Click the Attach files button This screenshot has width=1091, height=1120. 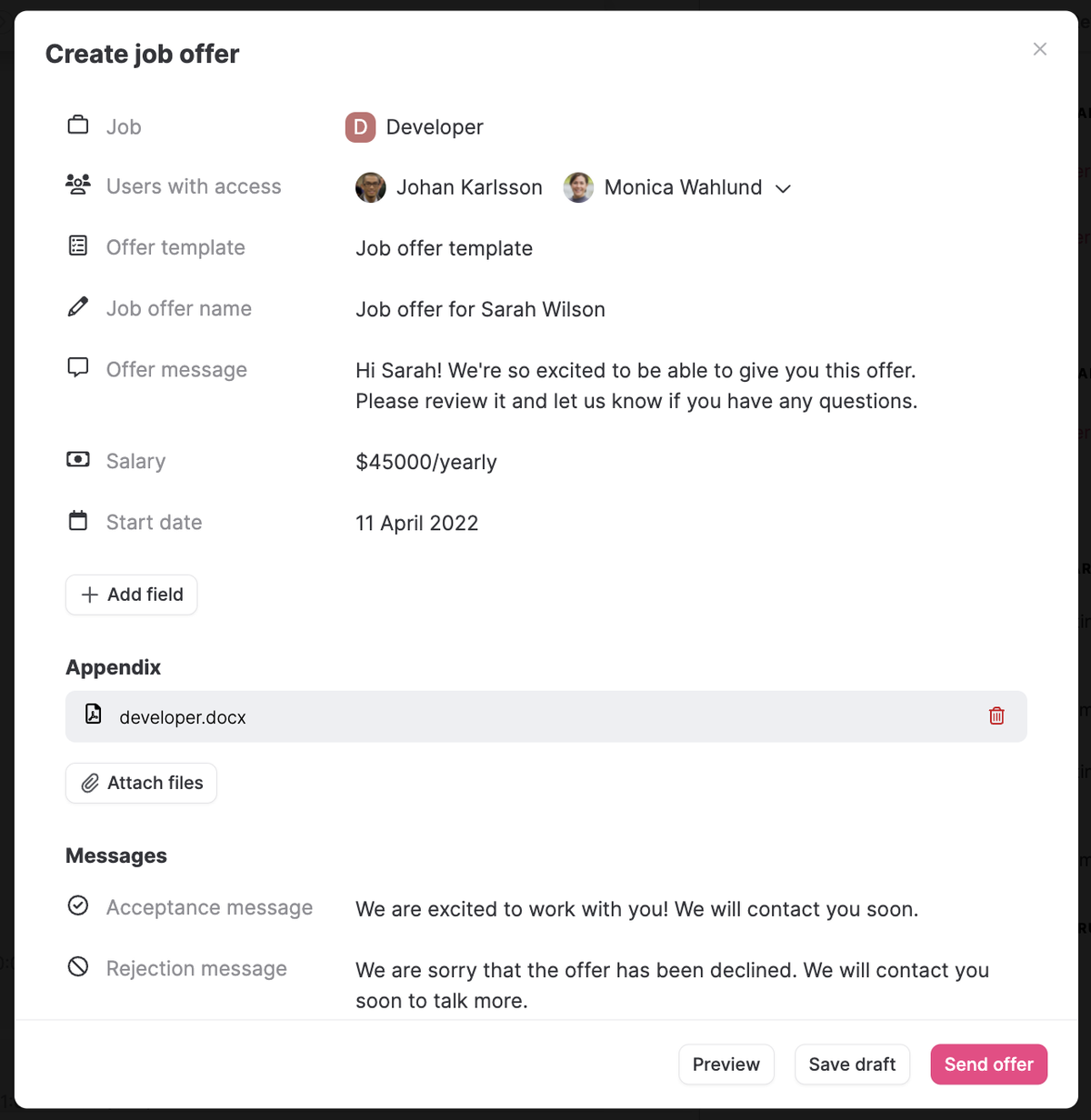(141, 783)
